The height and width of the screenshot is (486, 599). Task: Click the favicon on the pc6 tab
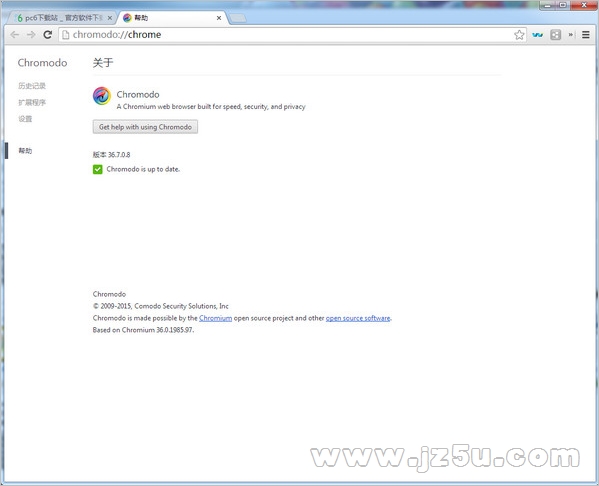coord(20,18)
